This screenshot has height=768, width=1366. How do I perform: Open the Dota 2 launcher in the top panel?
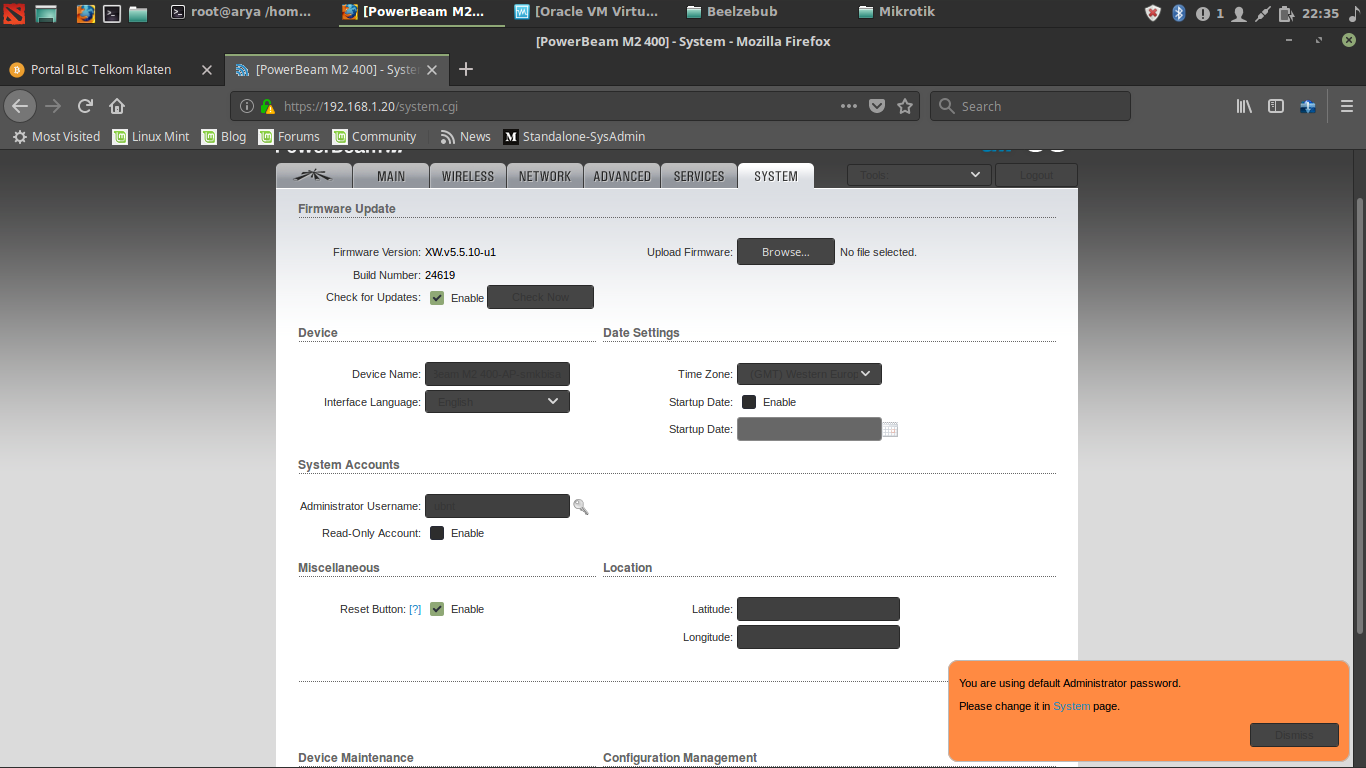pyautogui.click(x=13, y=13)
